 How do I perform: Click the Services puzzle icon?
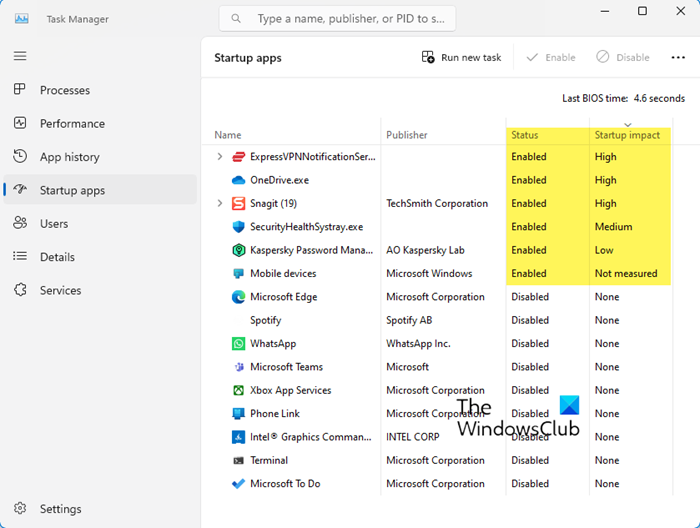(x=20, y=290)
